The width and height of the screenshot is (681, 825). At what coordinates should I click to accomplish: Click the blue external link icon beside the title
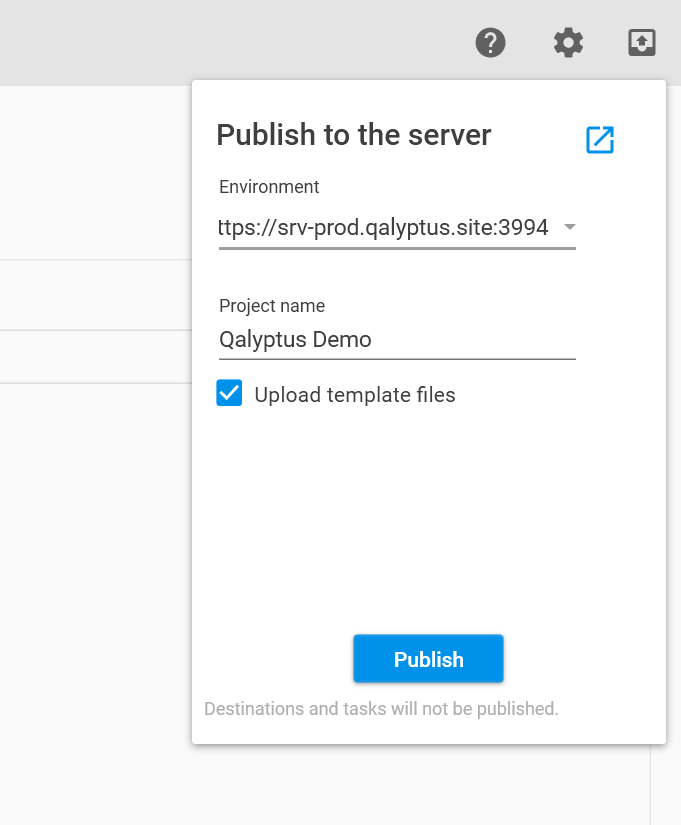[x=599, y=140]
